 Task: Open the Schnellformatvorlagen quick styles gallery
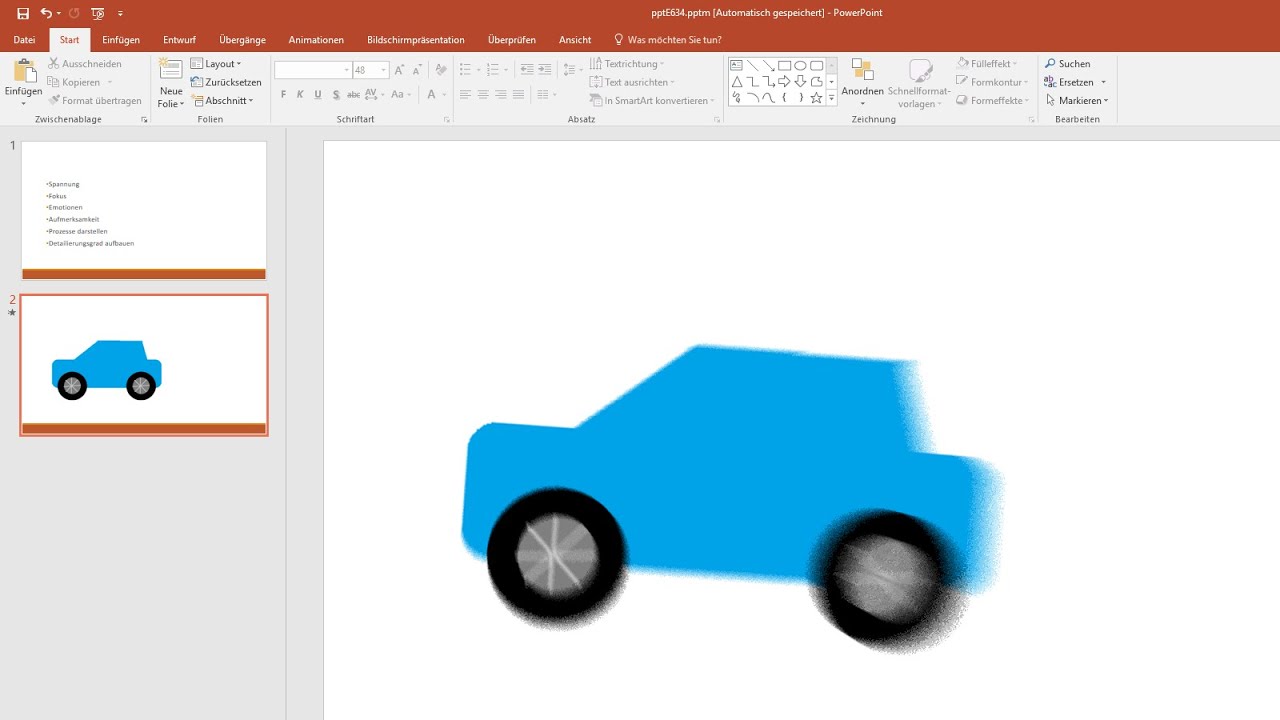point(920,82)
